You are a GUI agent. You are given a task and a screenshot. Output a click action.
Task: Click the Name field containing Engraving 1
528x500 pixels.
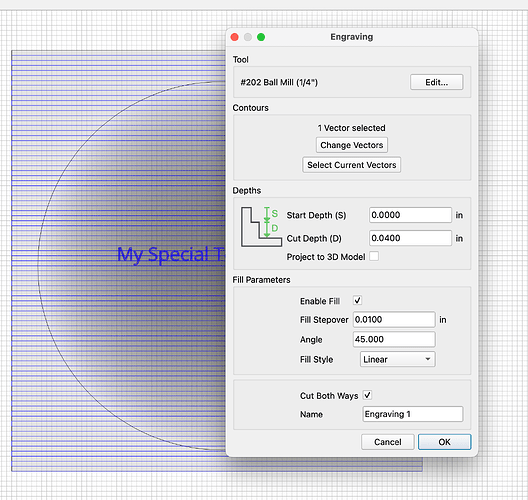point(413,414)
